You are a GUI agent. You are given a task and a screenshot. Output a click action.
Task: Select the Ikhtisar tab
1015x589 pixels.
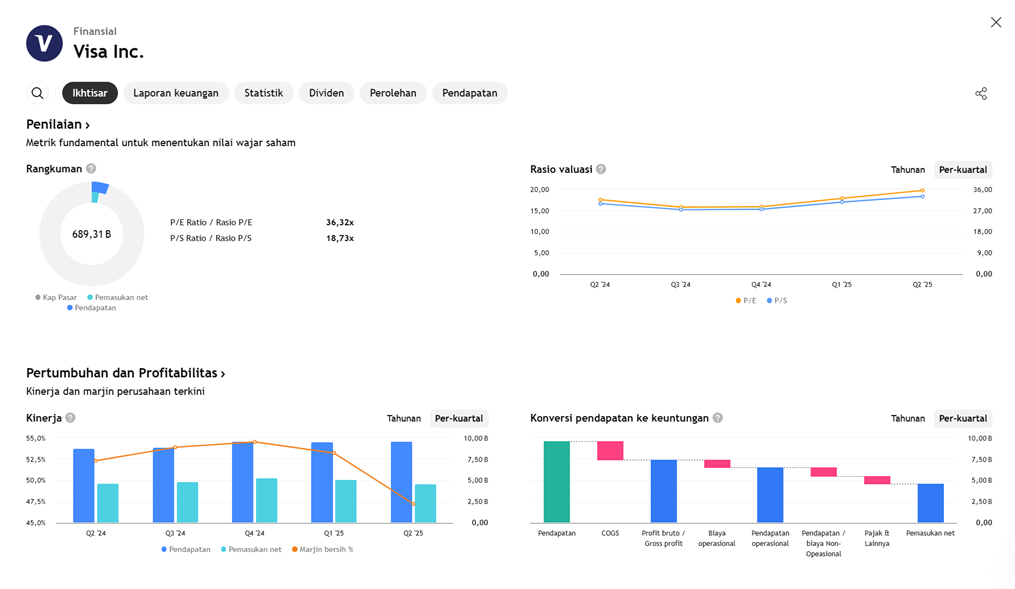click(90, 93)
